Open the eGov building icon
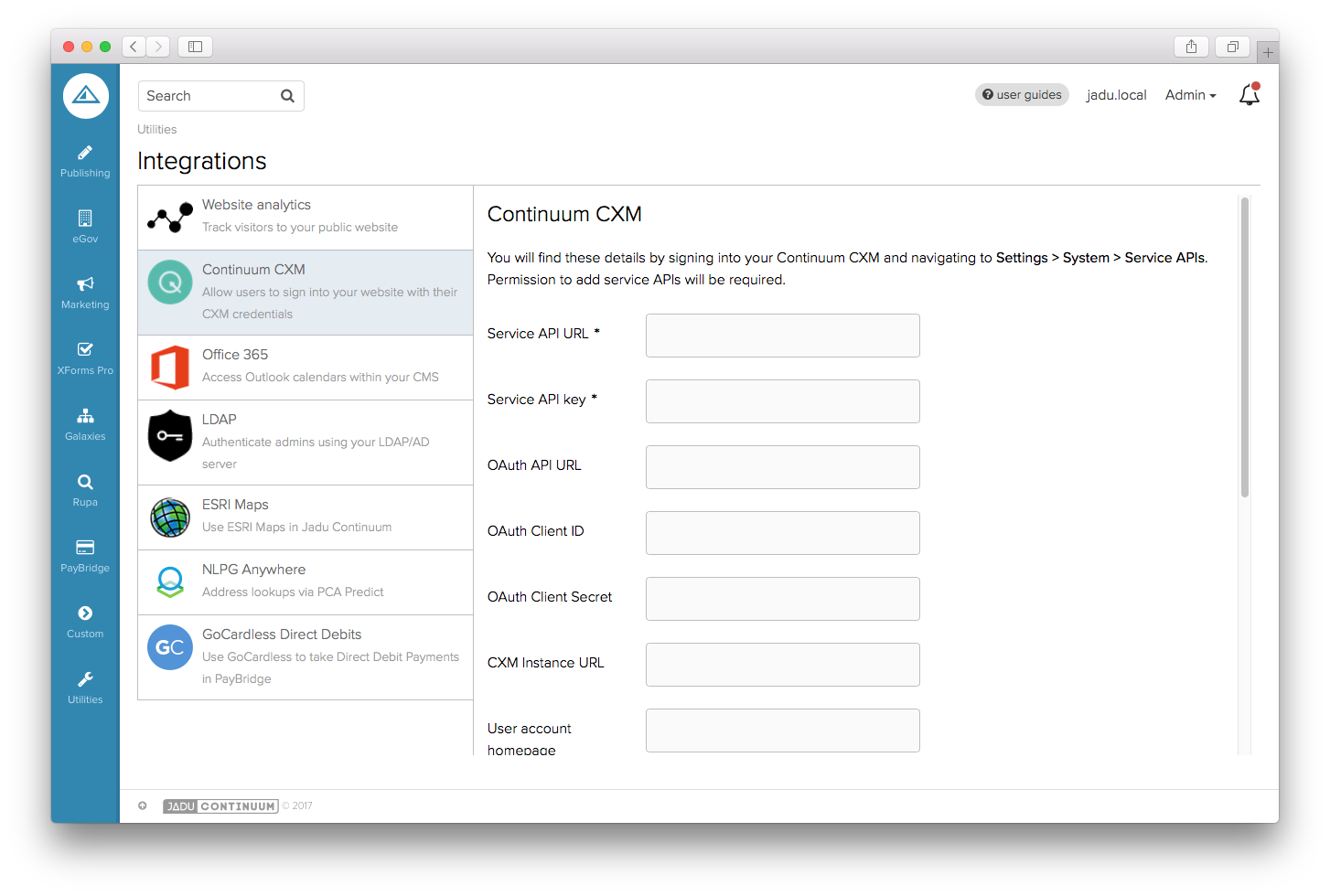 pyautogui.click(x=85, y=219)
